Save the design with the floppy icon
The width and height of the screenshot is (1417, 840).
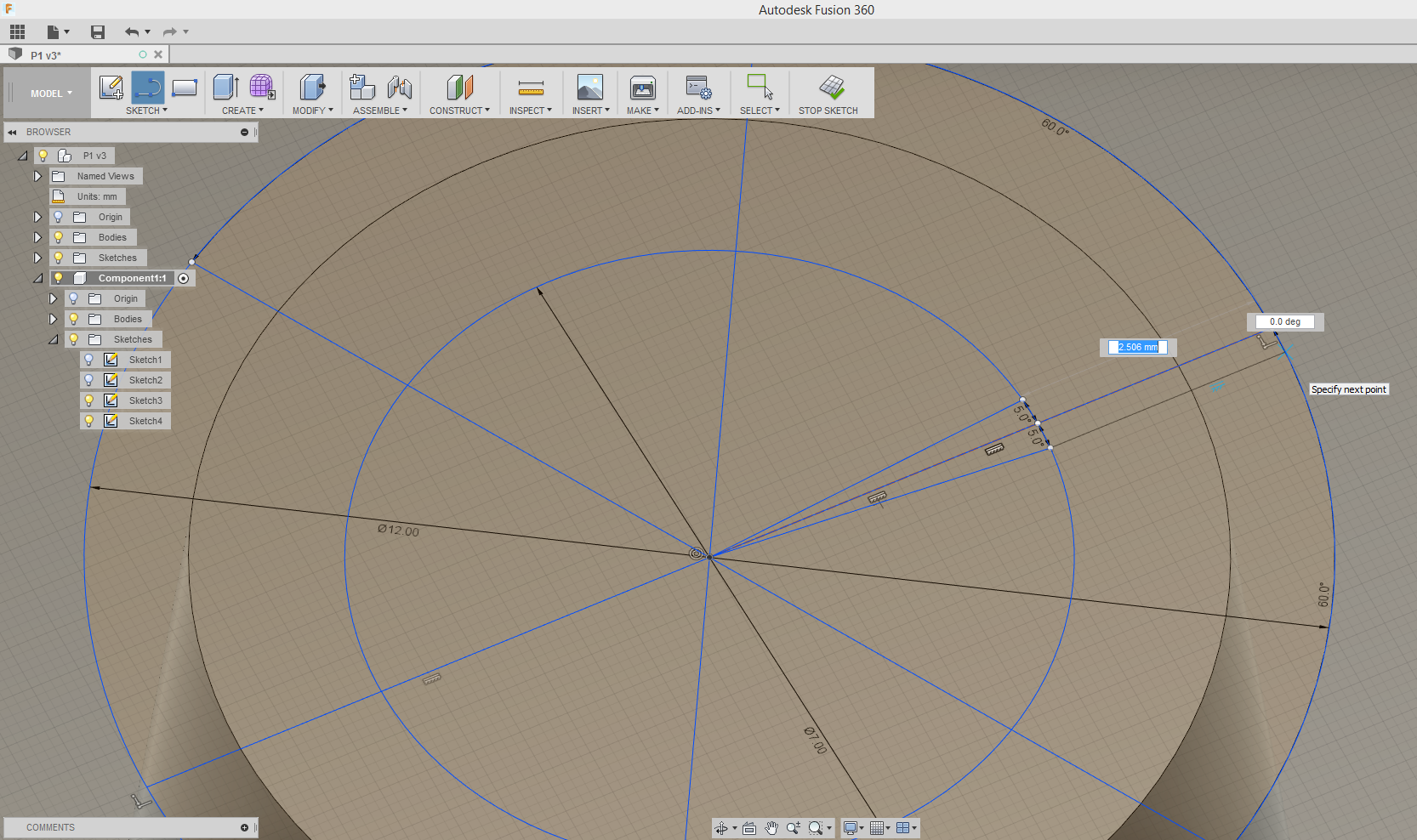(98, 32)
